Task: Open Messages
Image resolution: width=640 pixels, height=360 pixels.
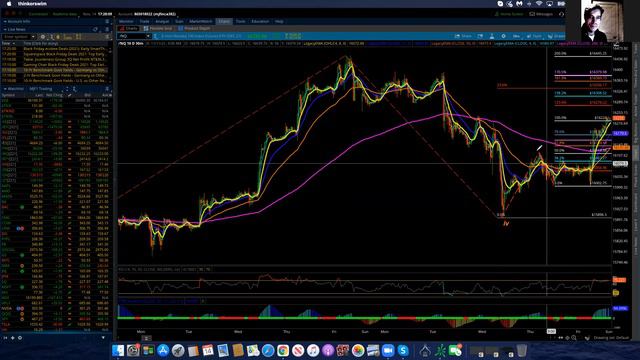Action: [x=541, y=14]
